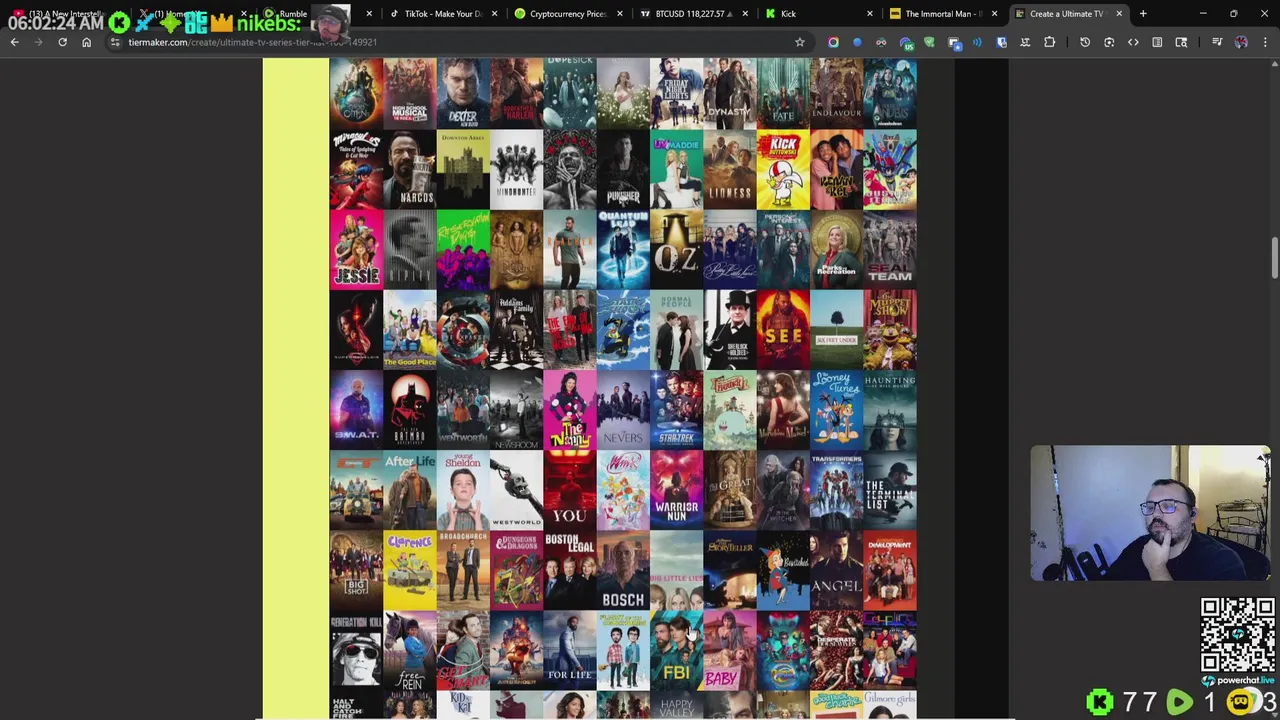Select the Create a Ultimate TV tab

(1068, 14)
